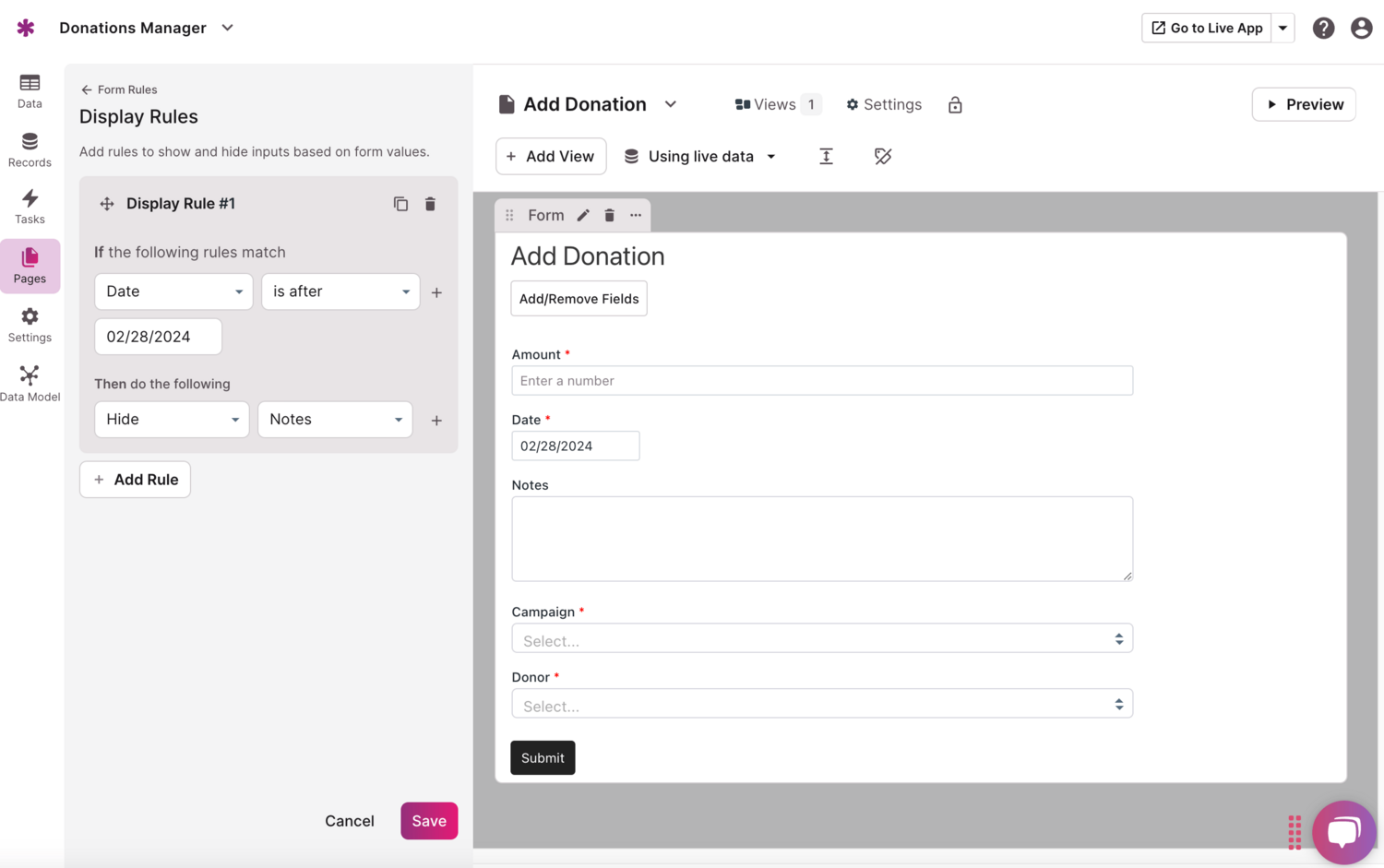Image resolution: width=1384 pixels, height=868 pixels.
Task: Open the Form more options ellipsis
Action: [x=636, y=215]
